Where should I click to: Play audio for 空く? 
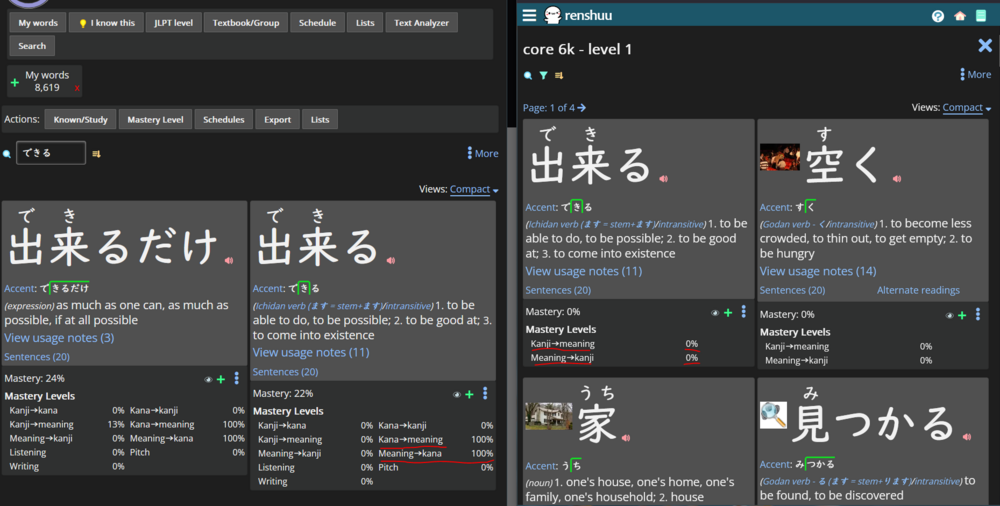pos(897,179)
